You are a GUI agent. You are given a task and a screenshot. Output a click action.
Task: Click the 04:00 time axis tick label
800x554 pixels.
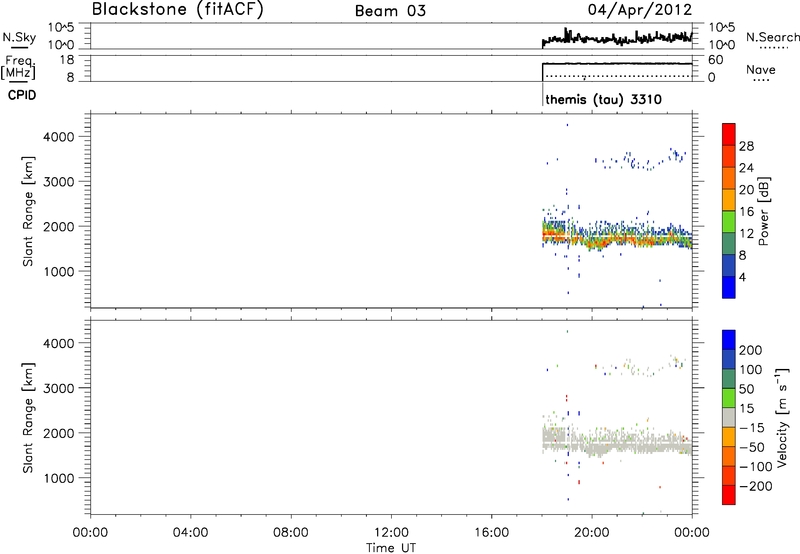(190, 533)
